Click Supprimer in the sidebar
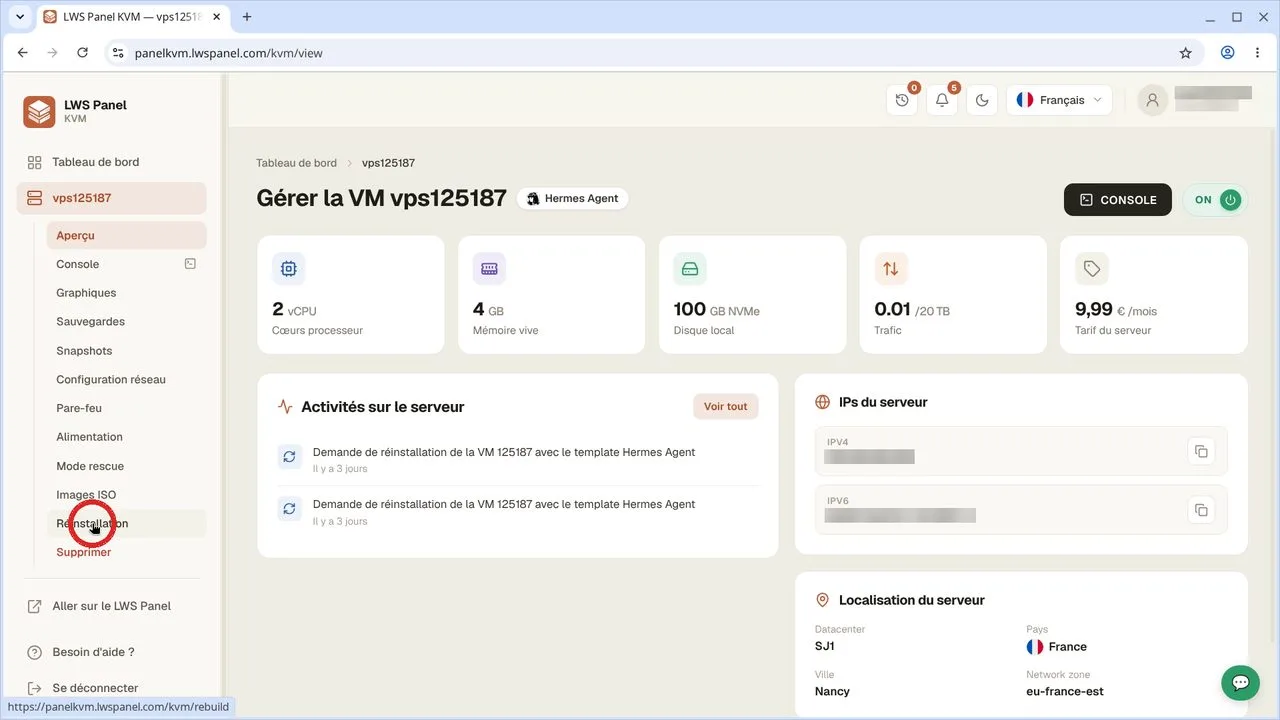 [x=126, y=552]
